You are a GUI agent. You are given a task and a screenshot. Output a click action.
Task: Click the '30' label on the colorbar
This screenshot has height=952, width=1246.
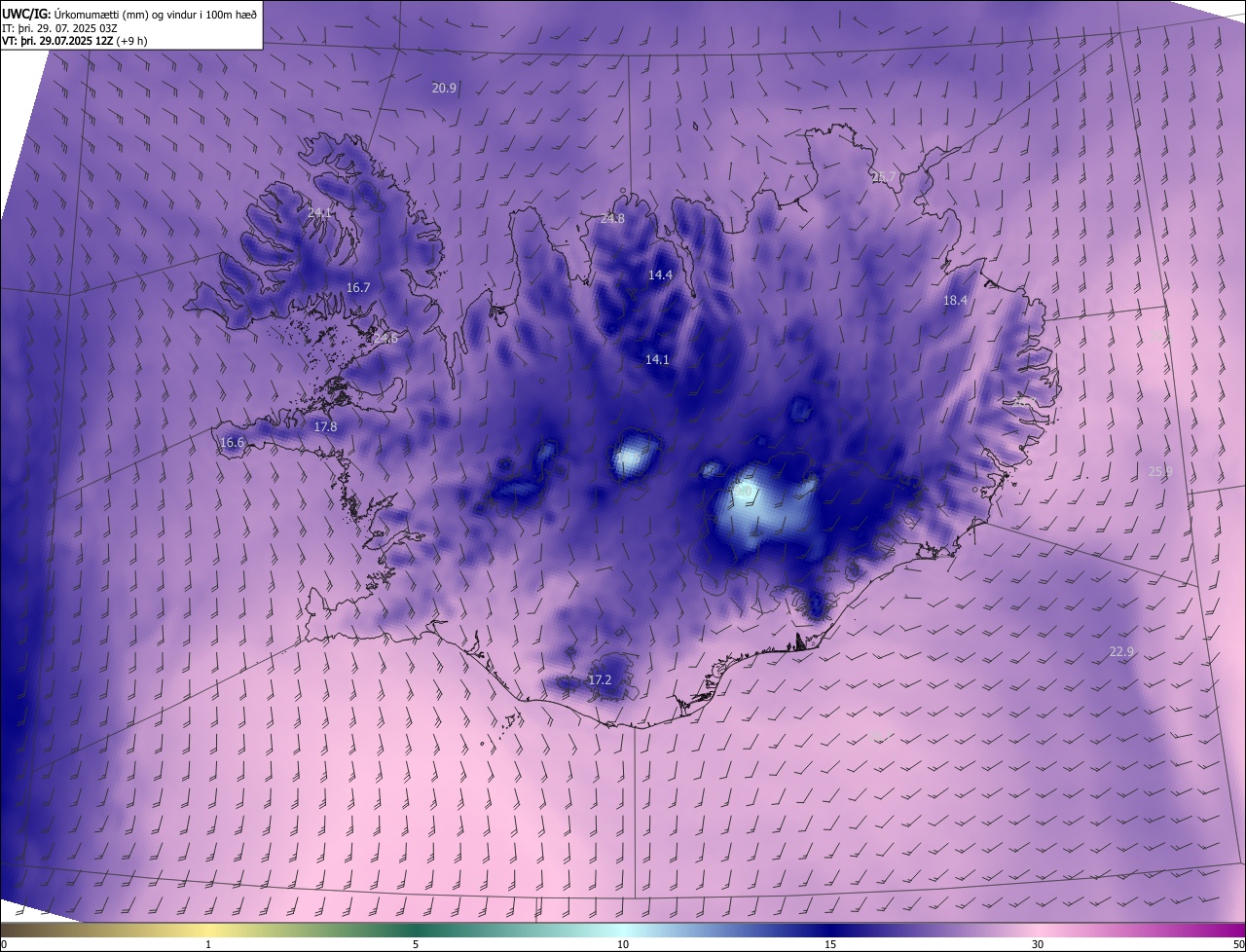pos(1038,945)
